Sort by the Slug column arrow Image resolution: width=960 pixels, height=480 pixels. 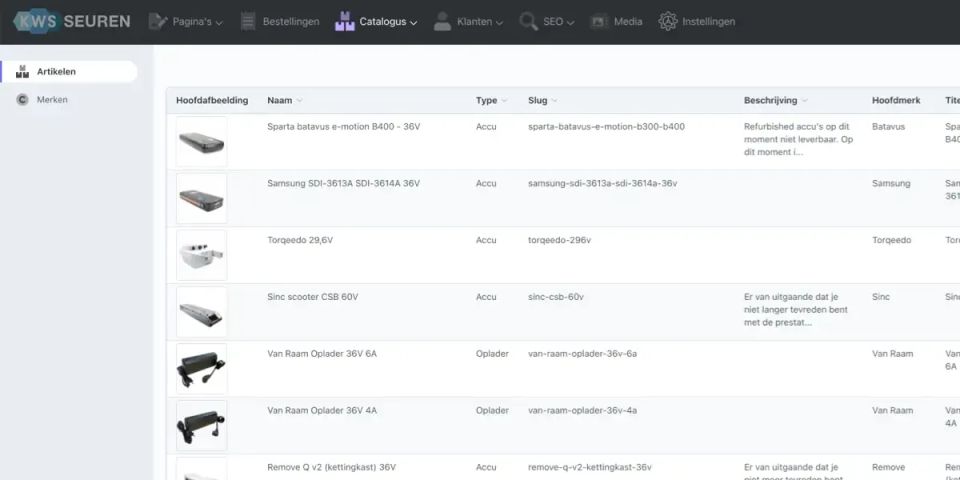[554, 100]
